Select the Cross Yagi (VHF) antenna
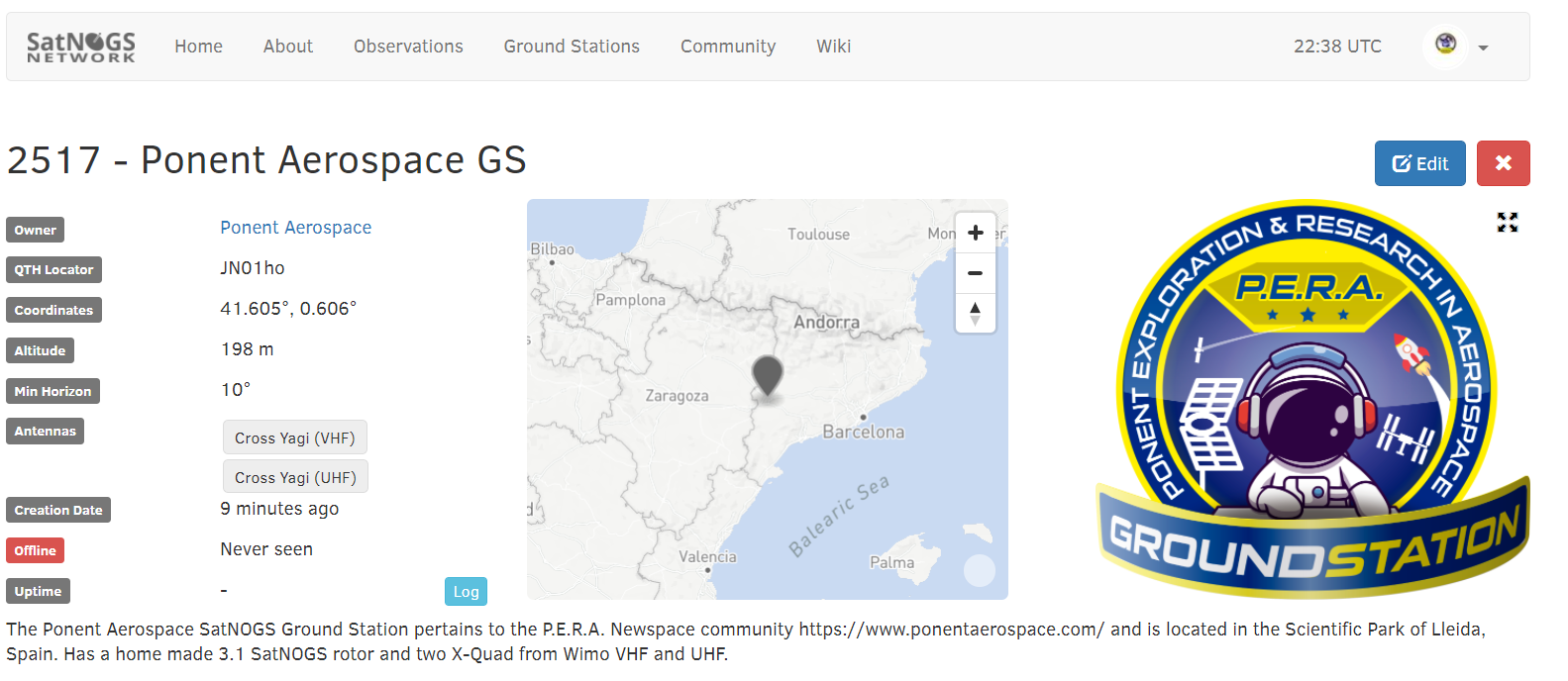Viewport: 1568px width, 681px height. [x=295, y=438]
